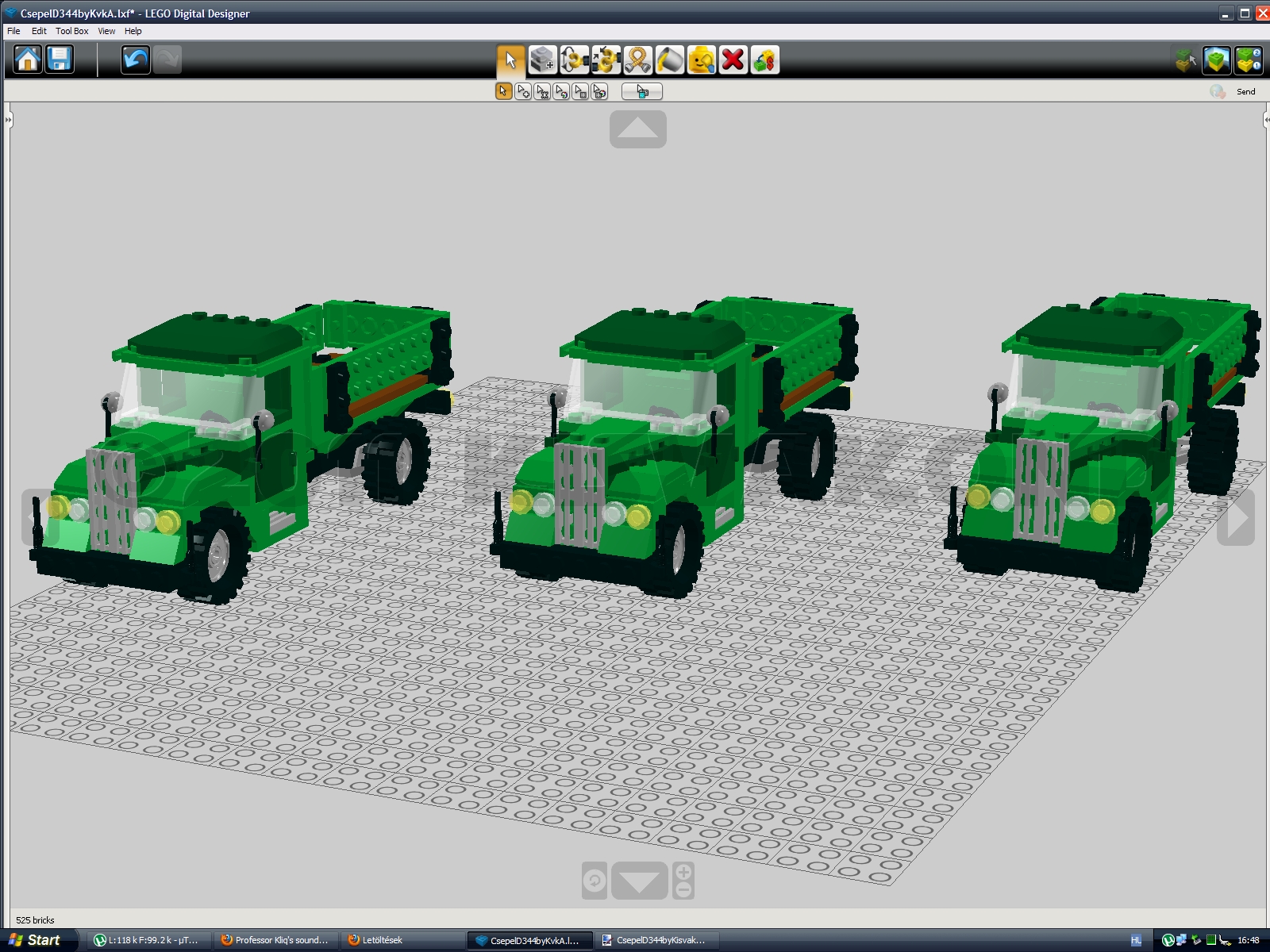The height and width of the screenshot is (952, 1270).
Task: Switch to the Letöltések taskbar window
Action: [x=402, y=940]
